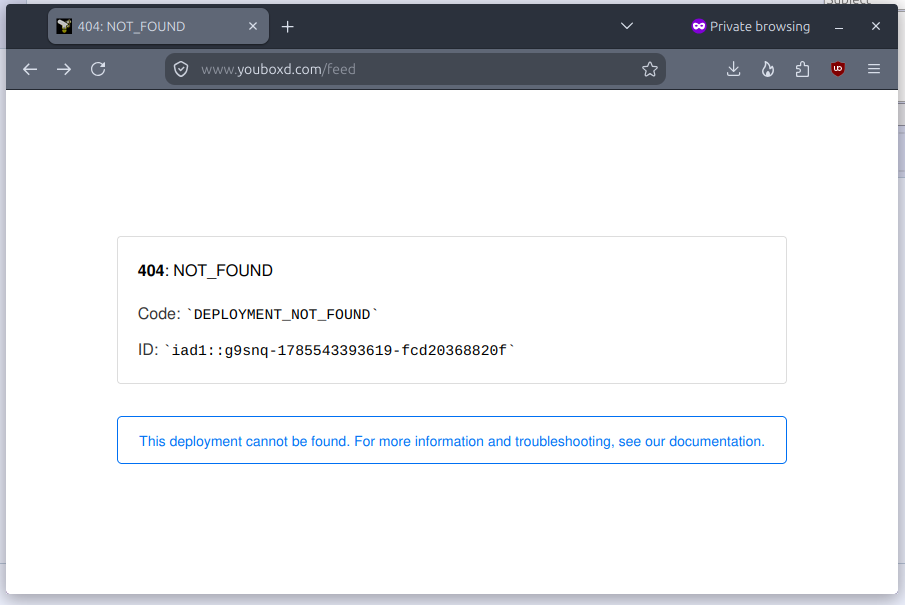Close the private browsing window
The width and height of the screenshot is (905, 605).
pos(876,27)
